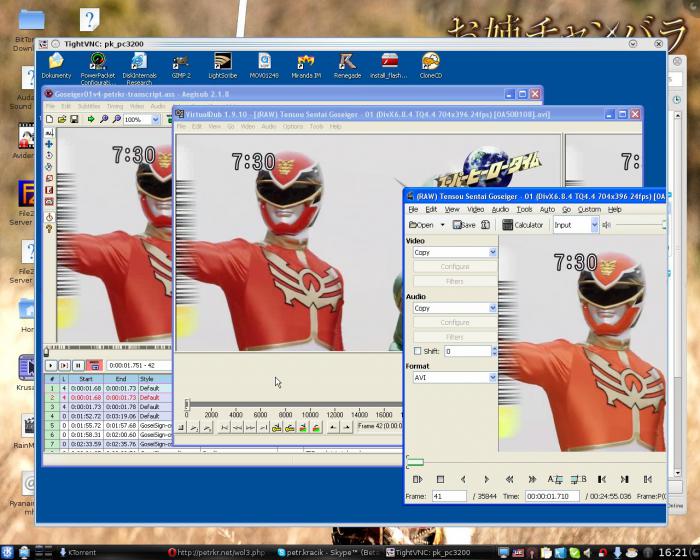Image resolution: width=700 pixels, height=560 pixels.
Task: Click VirtualDub step backward button
Action: [238, 428]
